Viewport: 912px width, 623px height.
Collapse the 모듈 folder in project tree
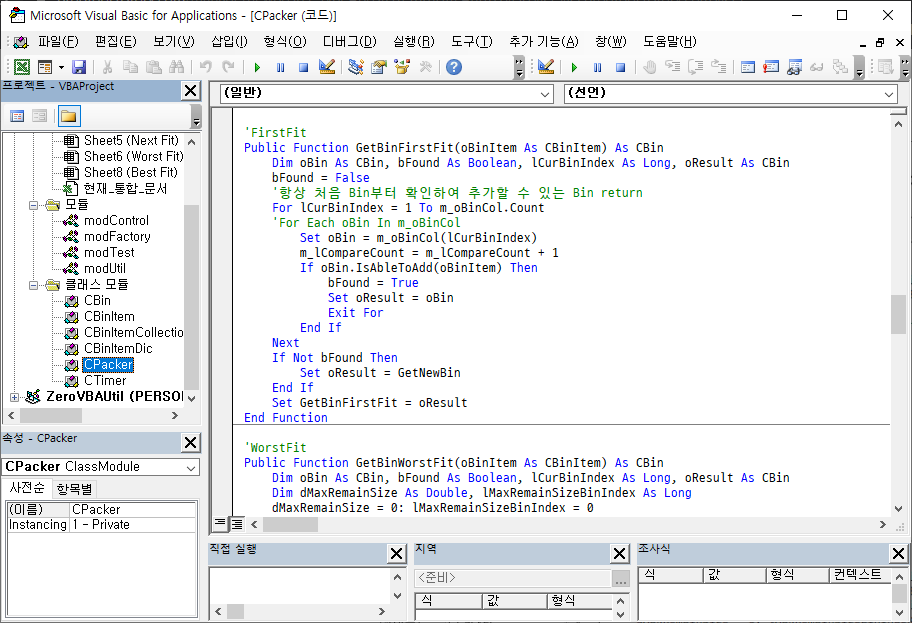point(34,205)
